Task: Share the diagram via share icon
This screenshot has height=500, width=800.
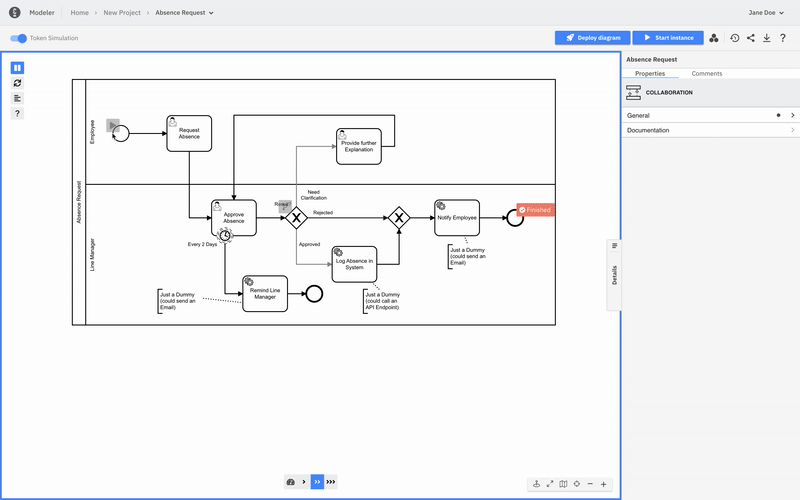Action: [x=751, y=38]
